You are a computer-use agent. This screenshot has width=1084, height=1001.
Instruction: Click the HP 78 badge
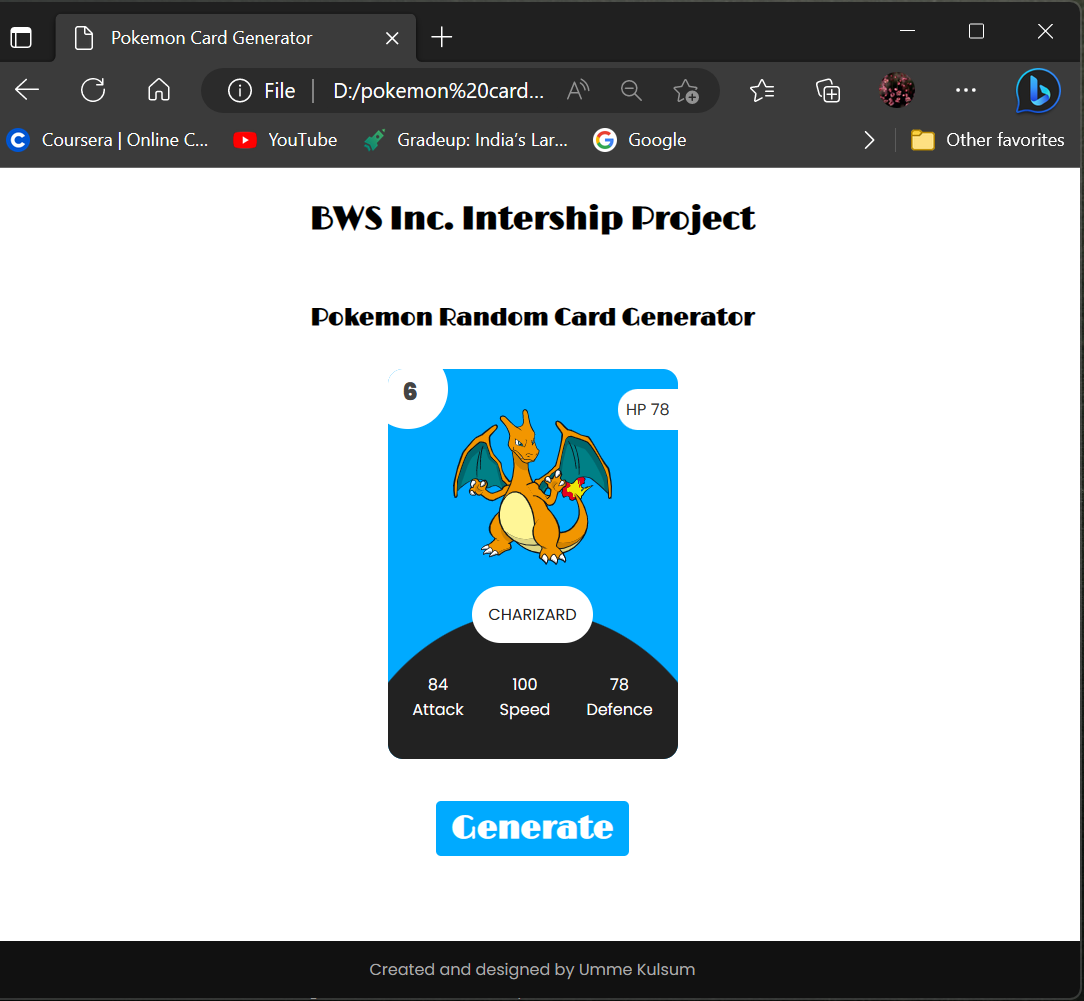[648, 409]
